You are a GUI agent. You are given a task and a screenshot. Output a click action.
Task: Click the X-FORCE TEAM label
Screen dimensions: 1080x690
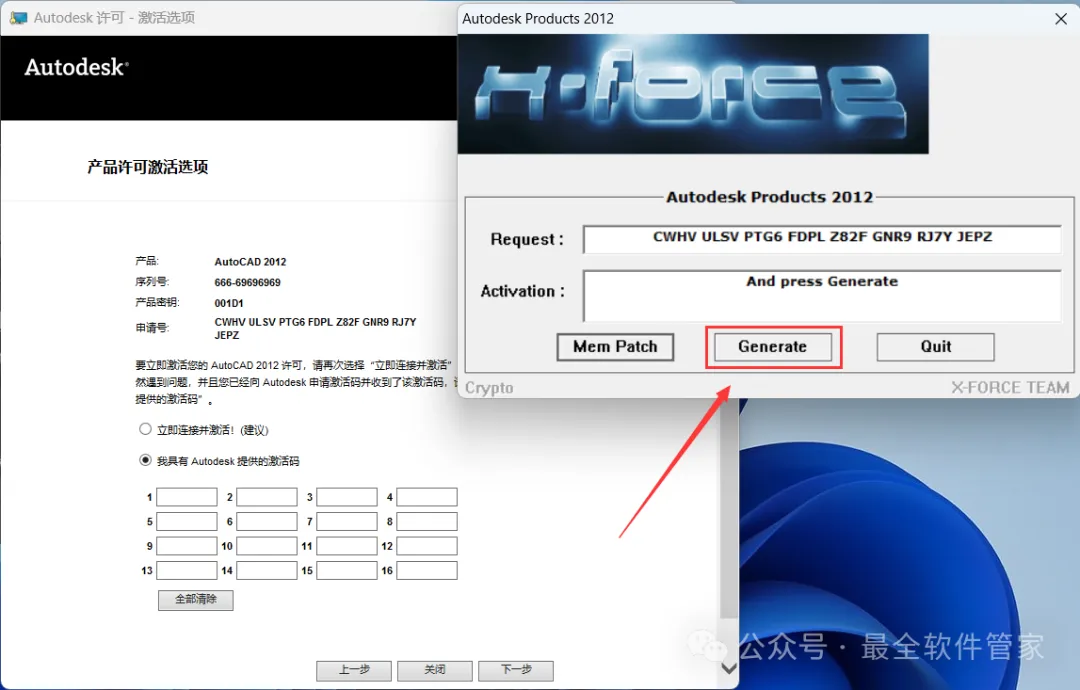point(1010,388)
